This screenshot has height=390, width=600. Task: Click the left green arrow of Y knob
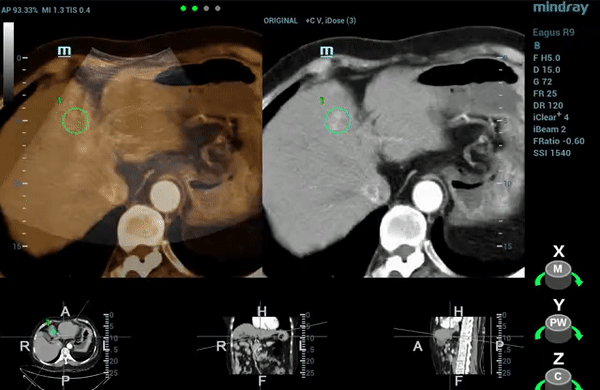(540, 333)
